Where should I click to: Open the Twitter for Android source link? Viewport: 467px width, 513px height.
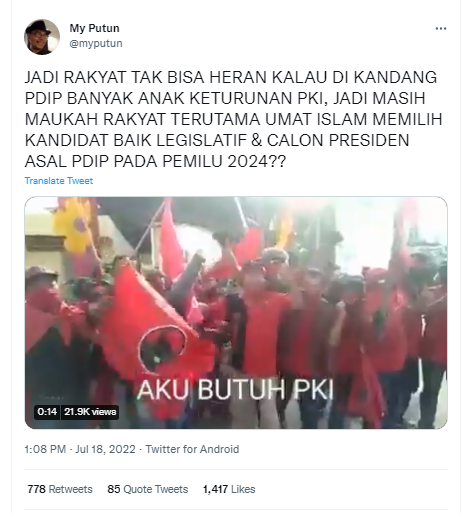click(192, 449)
